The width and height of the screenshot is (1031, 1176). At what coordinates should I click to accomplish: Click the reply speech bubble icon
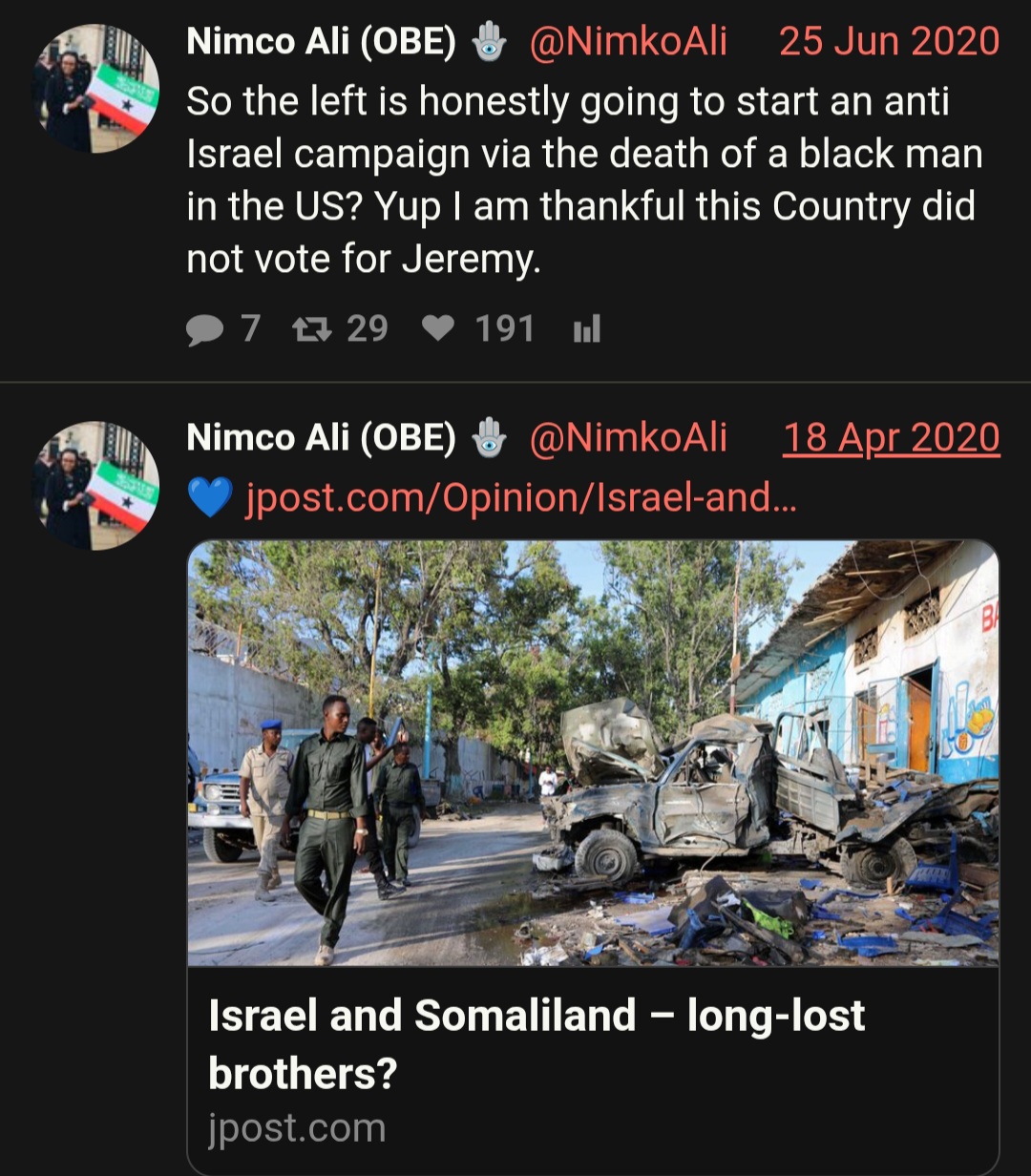tap(203, 330)
